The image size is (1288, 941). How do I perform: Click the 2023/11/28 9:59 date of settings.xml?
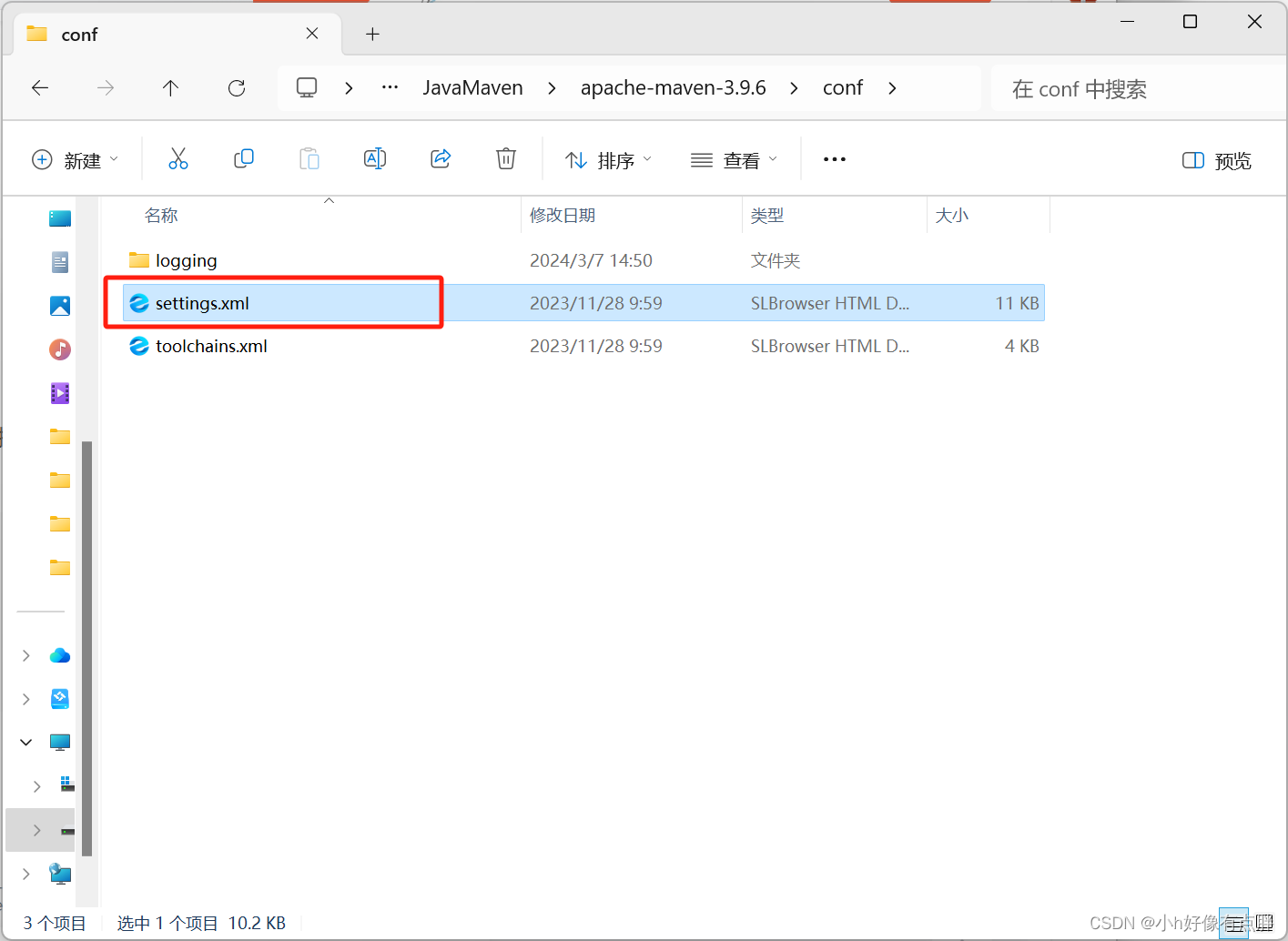pos(596,303)
